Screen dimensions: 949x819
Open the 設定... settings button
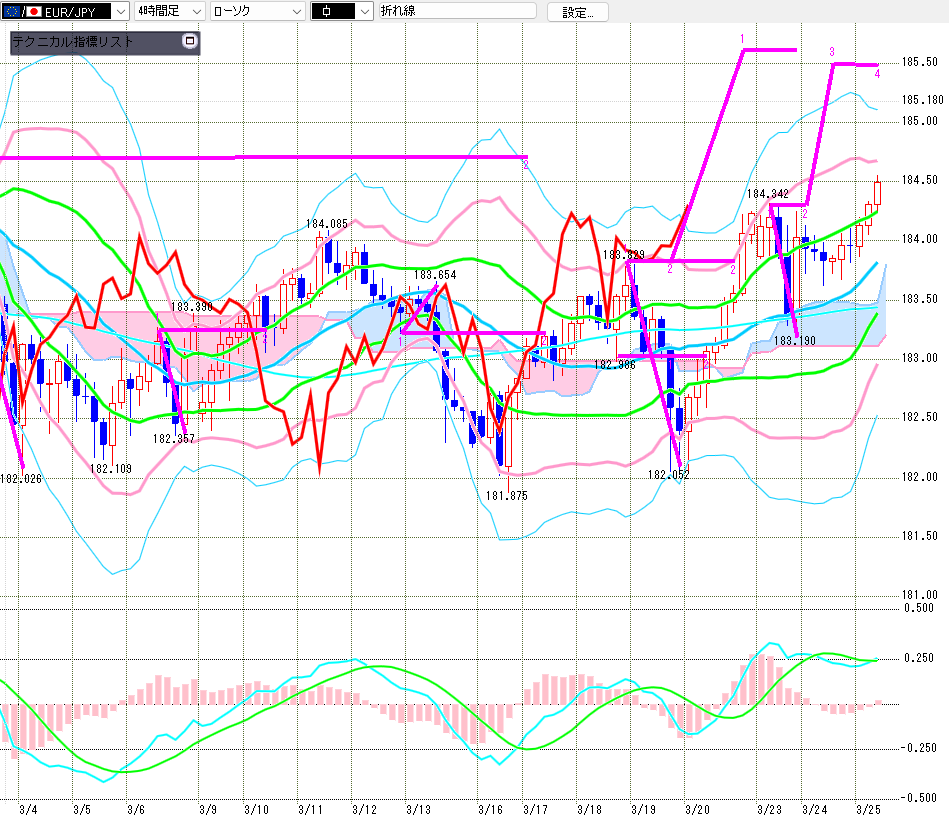pyautogui.click(x=584, y=12)
